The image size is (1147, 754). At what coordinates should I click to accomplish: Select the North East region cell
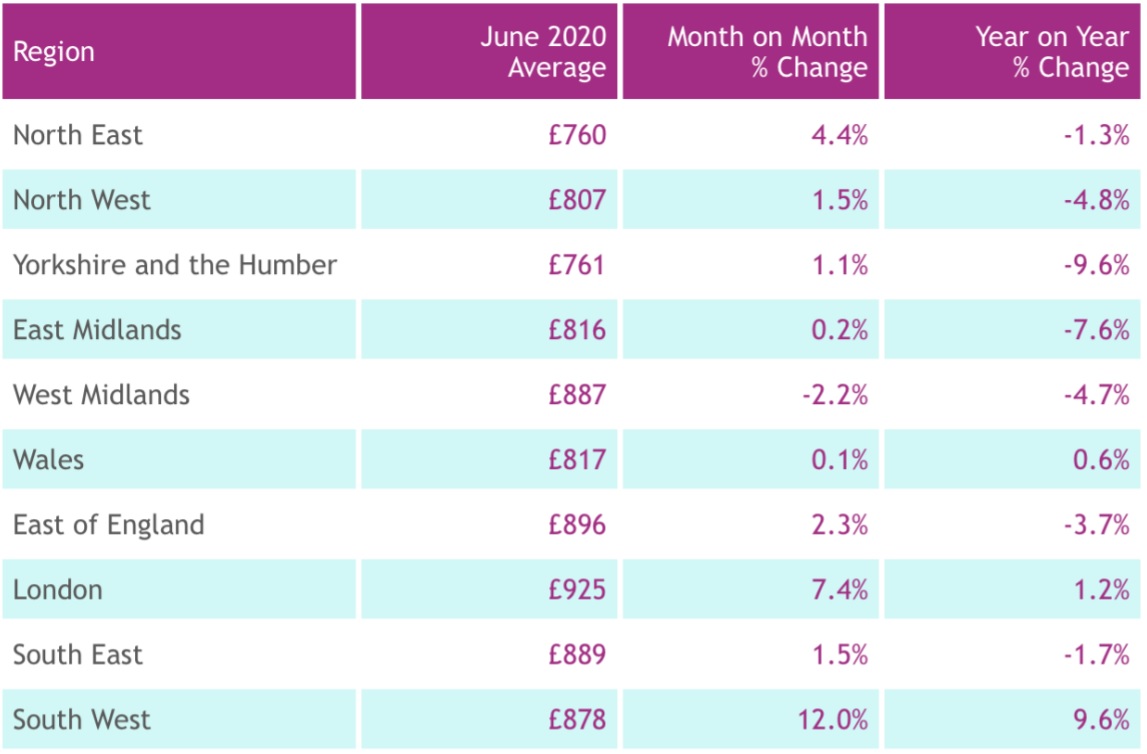coord(78,135)
